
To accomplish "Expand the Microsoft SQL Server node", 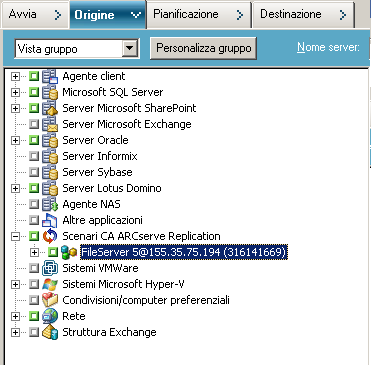I will click(15, 92).
